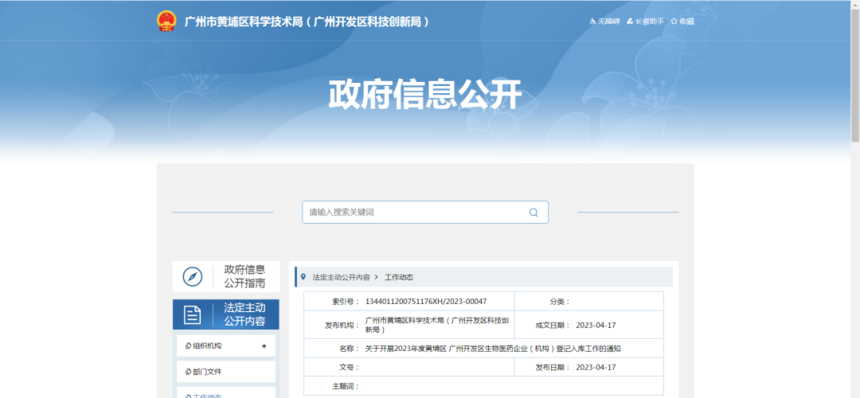The height and width of the screenshot is (398, 860).
Task: Click the 法定主动公开内容 breadcrumb link
Action: coord(341,277)
